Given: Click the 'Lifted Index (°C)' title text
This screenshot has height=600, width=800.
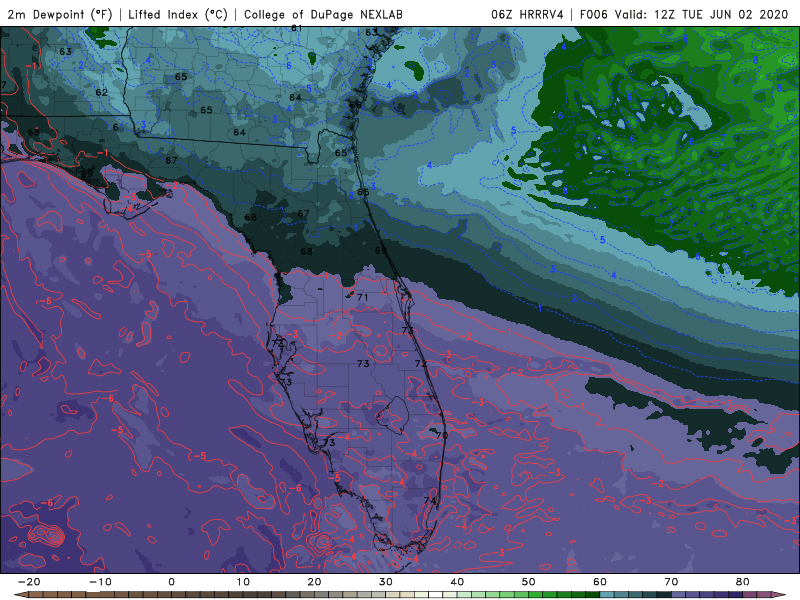Looking at the screenshot, I should (178, 14).
